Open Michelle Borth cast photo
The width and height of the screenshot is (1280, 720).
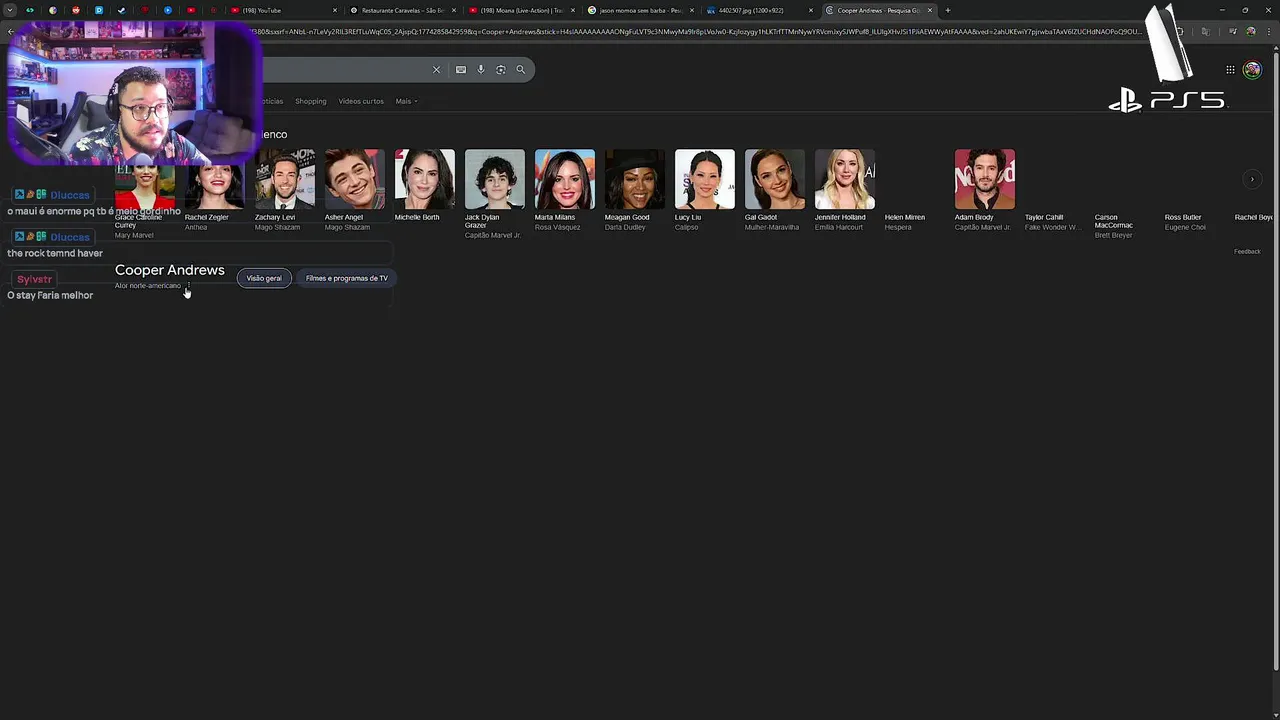pyautogui.click(x=425, y=179)
